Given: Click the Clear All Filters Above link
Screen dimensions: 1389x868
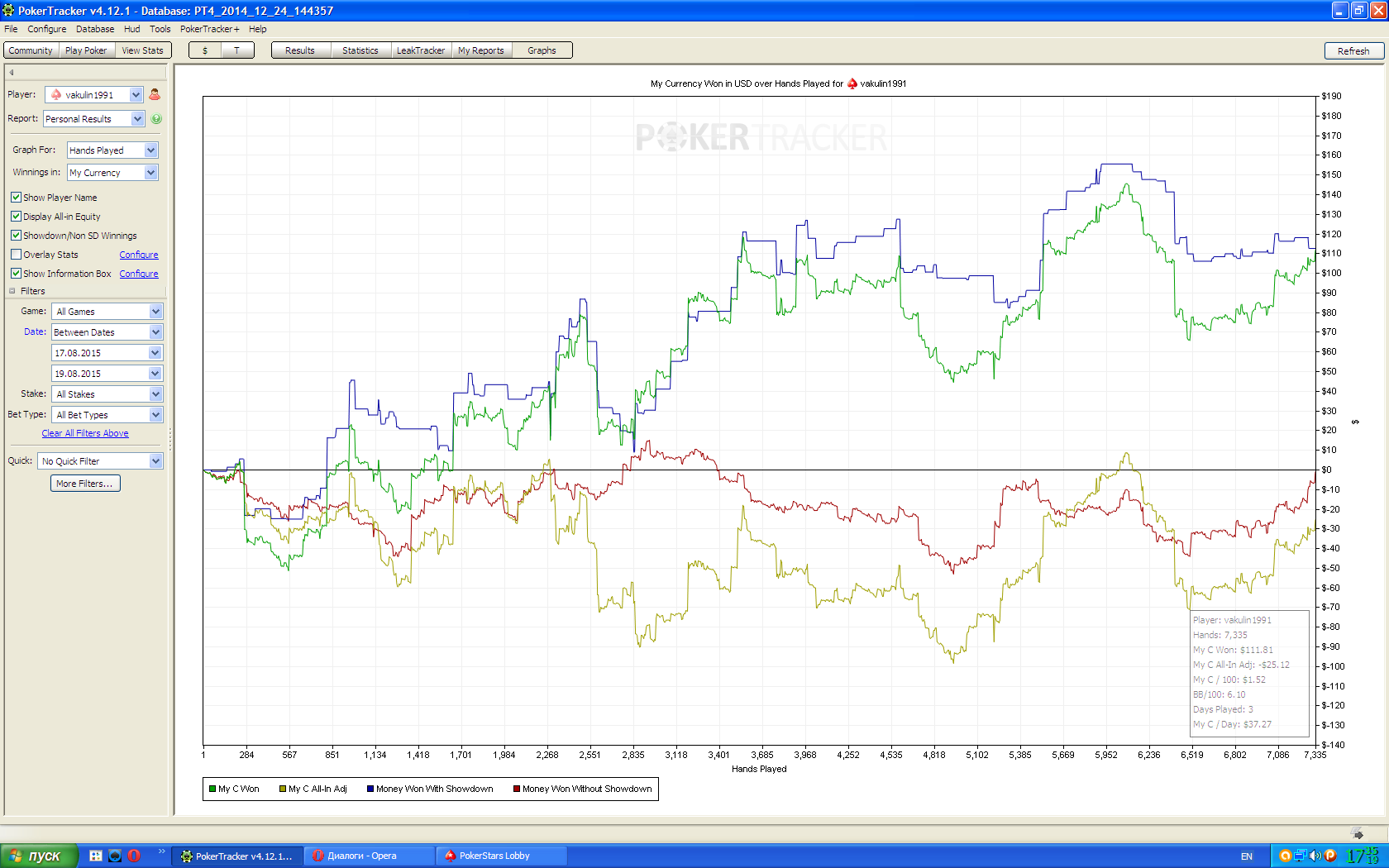Looking at the screenshot, I should (x=85, y=433).
